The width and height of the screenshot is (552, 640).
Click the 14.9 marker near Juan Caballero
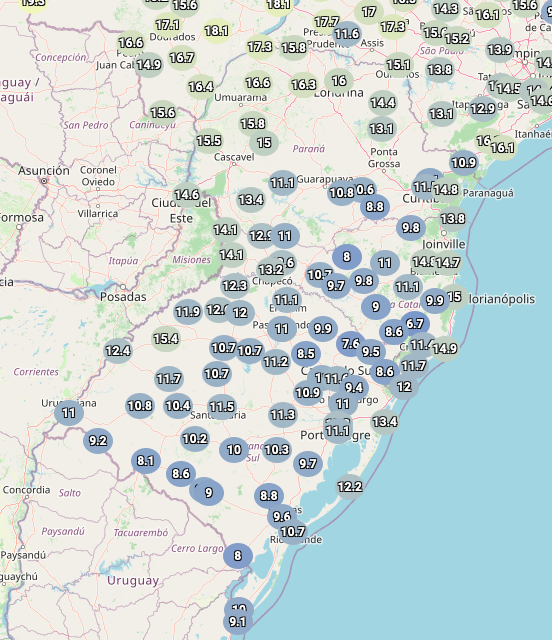pos(149,64)
